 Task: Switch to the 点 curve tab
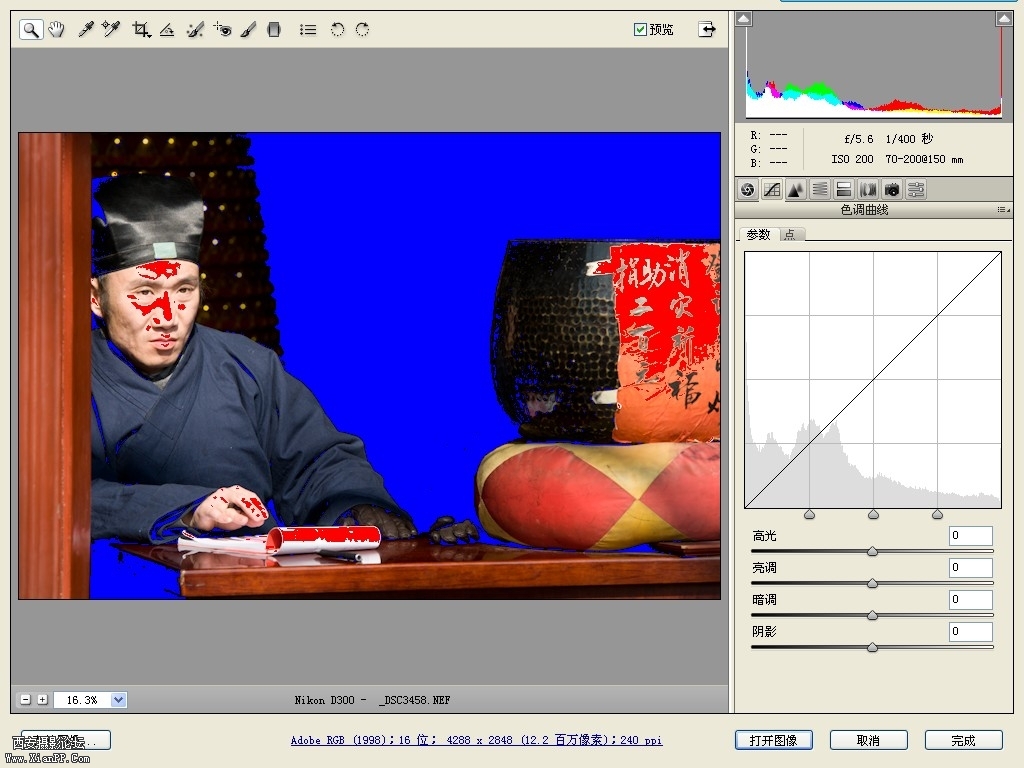(790, 234)
